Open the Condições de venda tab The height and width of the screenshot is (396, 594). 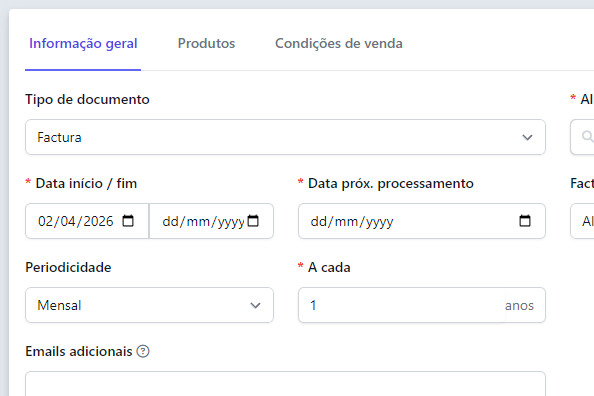tap(339, 43)
